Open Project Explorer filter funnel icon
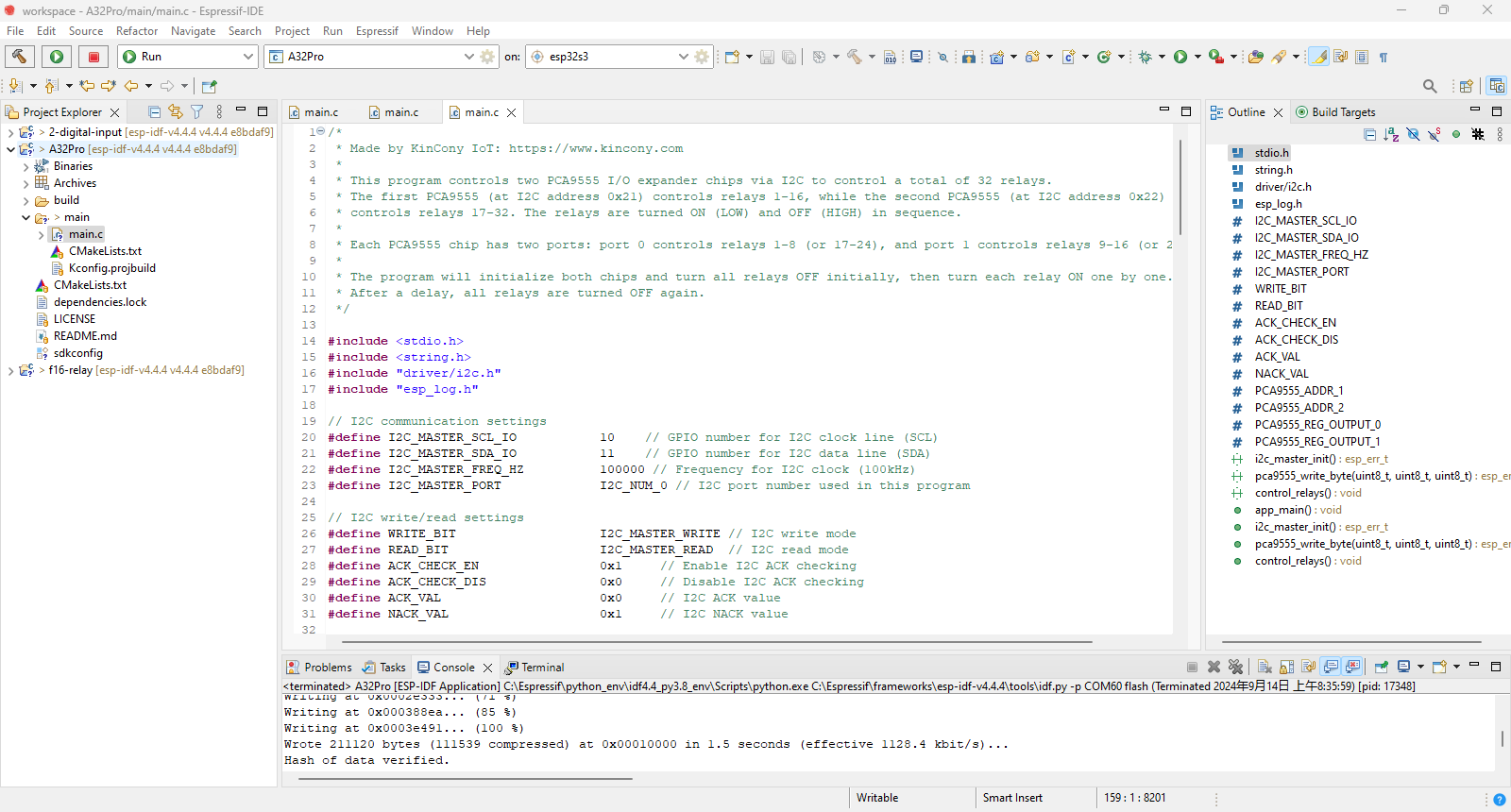Image resolution: width=1511 pixels, height=812 pixels. pyautogui.click(x=196, y=111)
